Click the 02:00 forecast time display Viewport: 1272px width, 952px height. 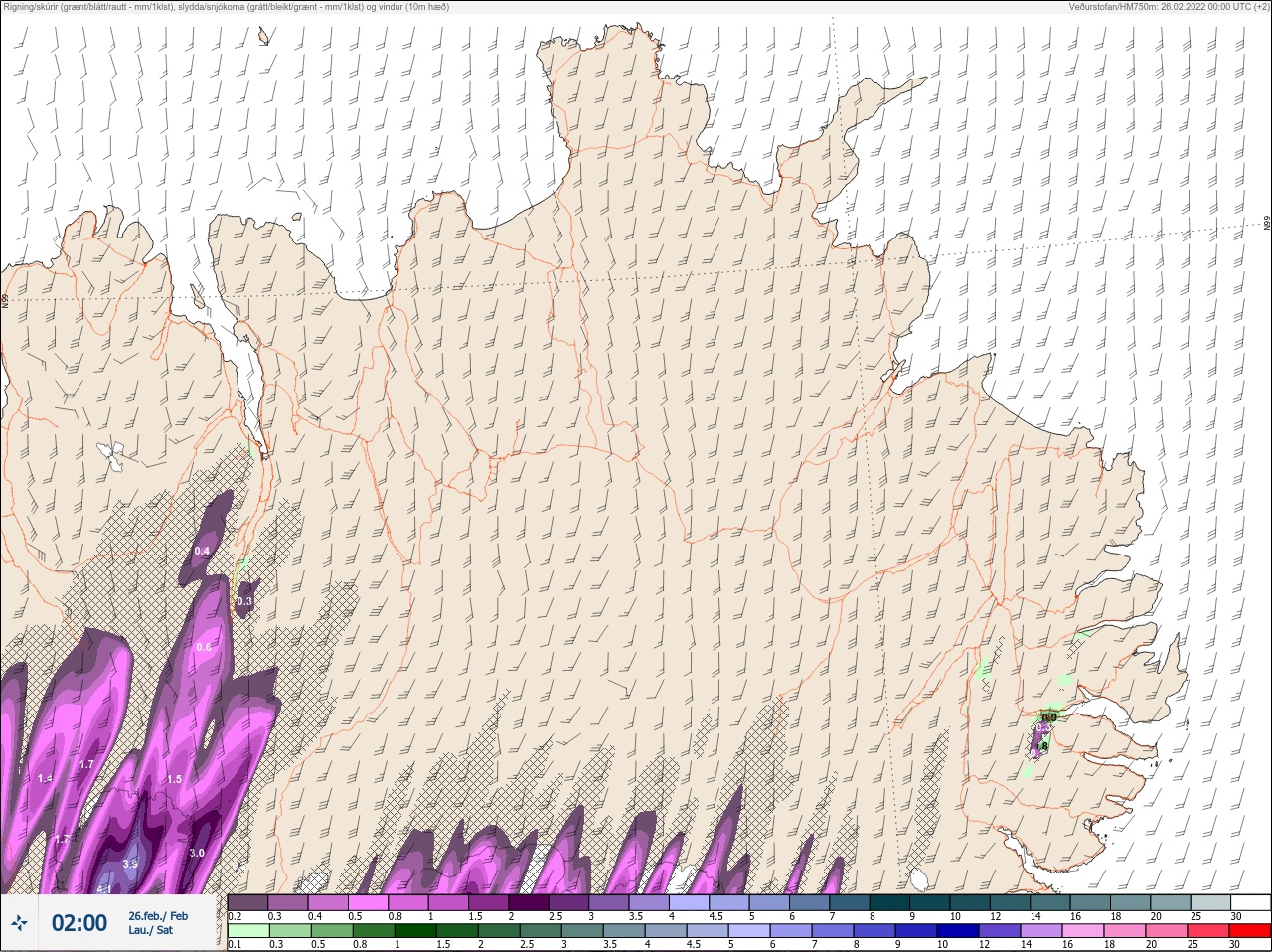coord(79,923)
